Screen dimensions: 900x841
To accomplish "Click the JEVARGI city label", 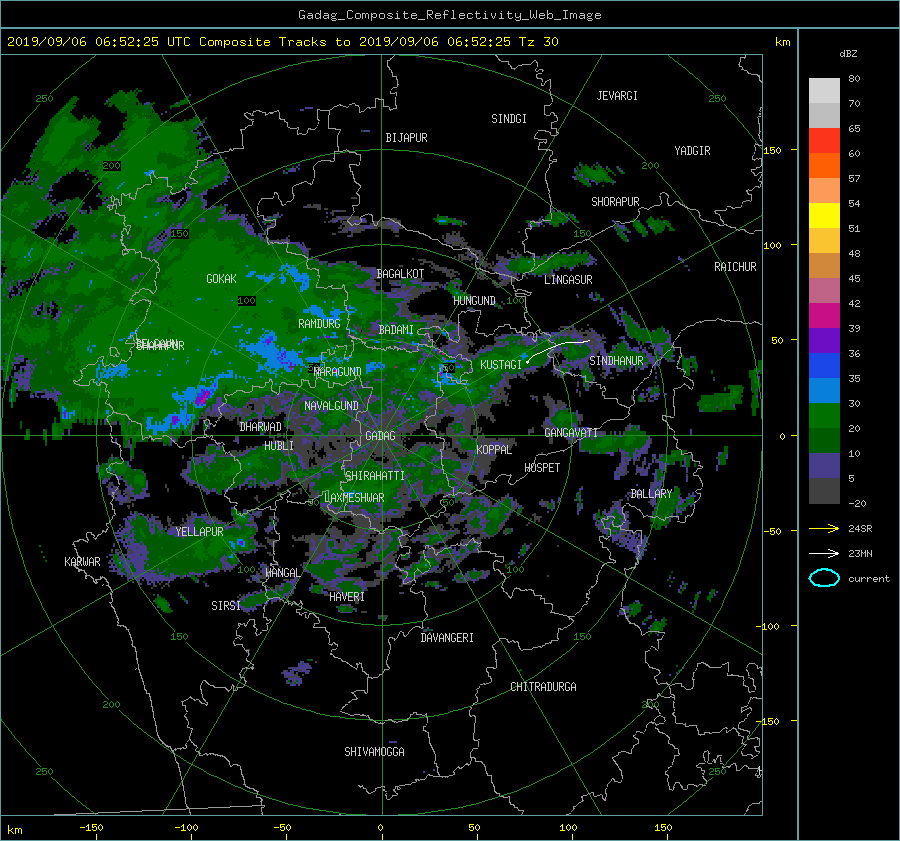I will pyautogui.click(x=617, y=96).
